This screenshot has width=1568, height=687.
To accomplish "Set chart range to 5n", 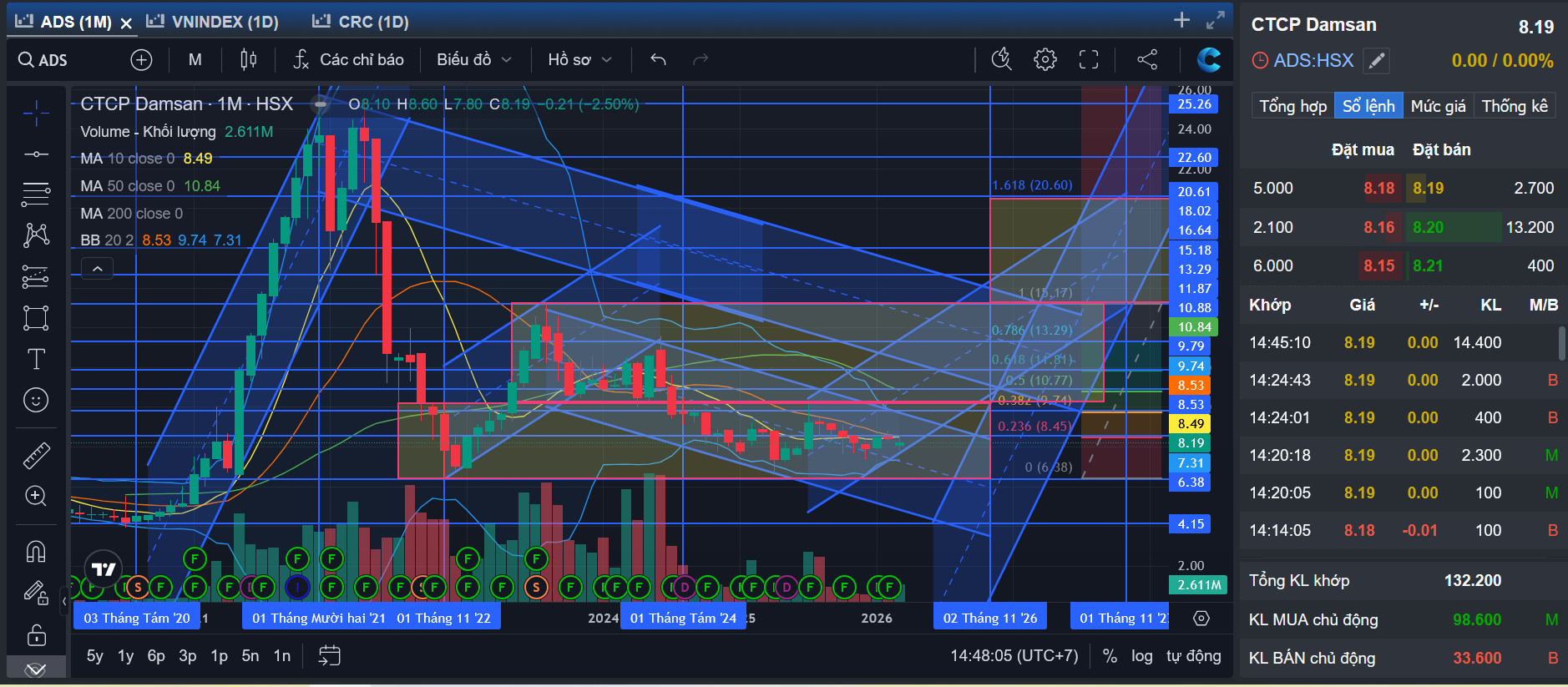I will tap(250, 656).
